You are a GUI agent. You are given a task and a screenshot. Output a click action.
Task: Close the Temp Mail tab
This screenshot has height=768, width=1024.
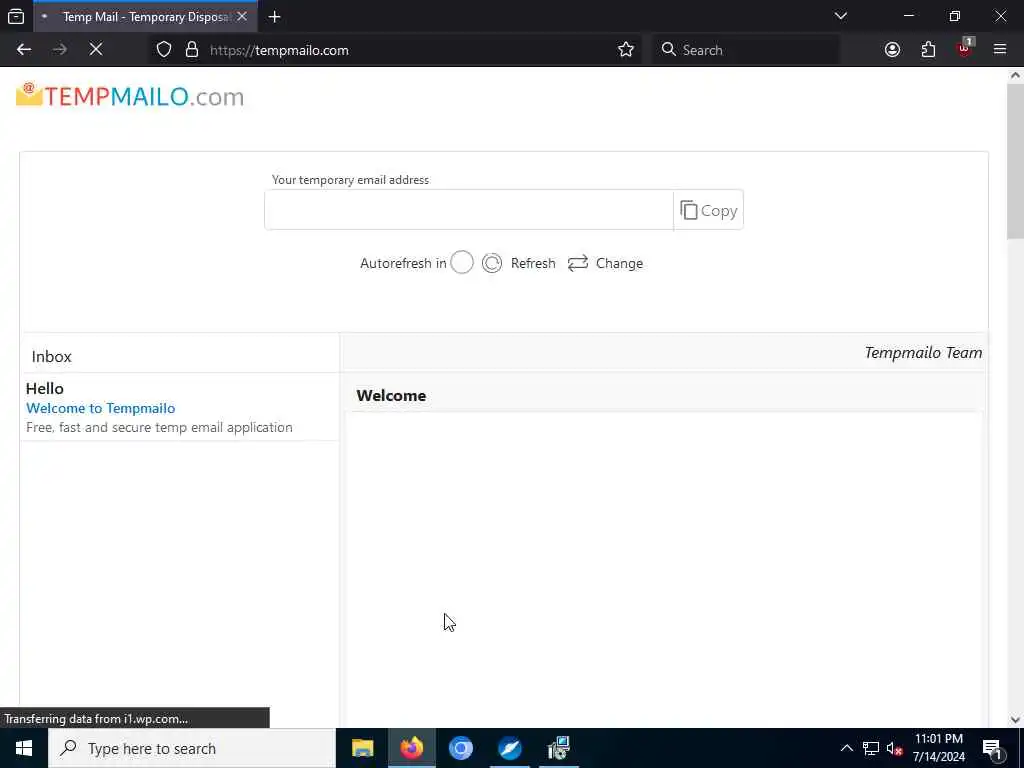coord(242,17)
